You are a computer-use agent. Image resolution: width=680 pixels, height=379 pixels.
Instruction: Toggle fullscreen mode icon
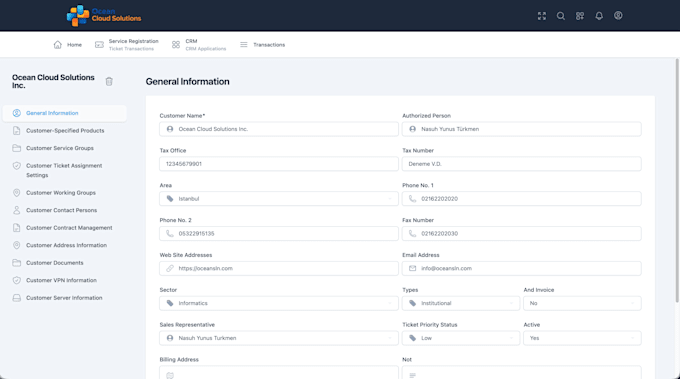(x=542, y=16)
